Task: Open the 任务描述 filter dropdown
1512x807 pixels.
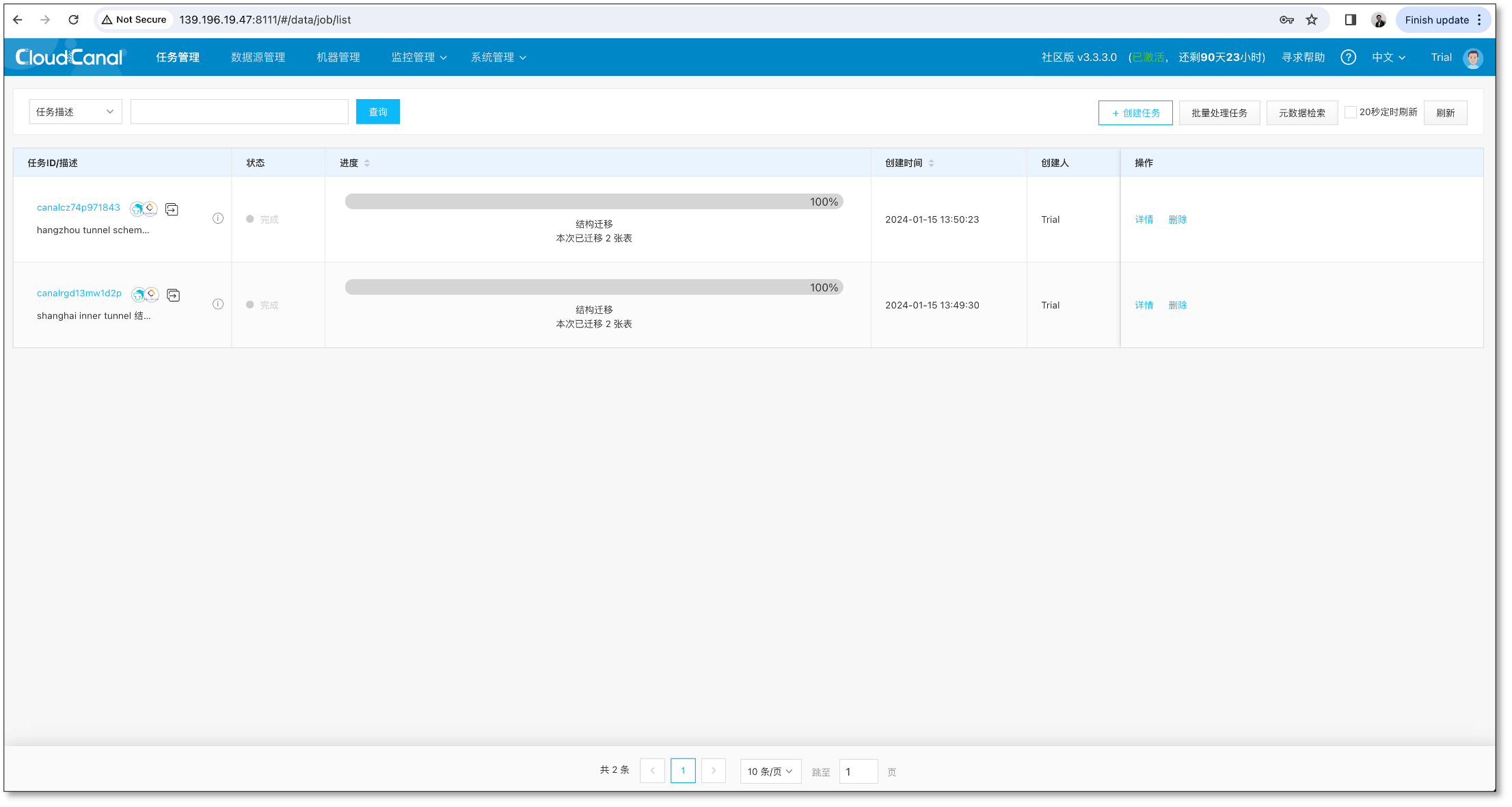Action: pos(75,112)
